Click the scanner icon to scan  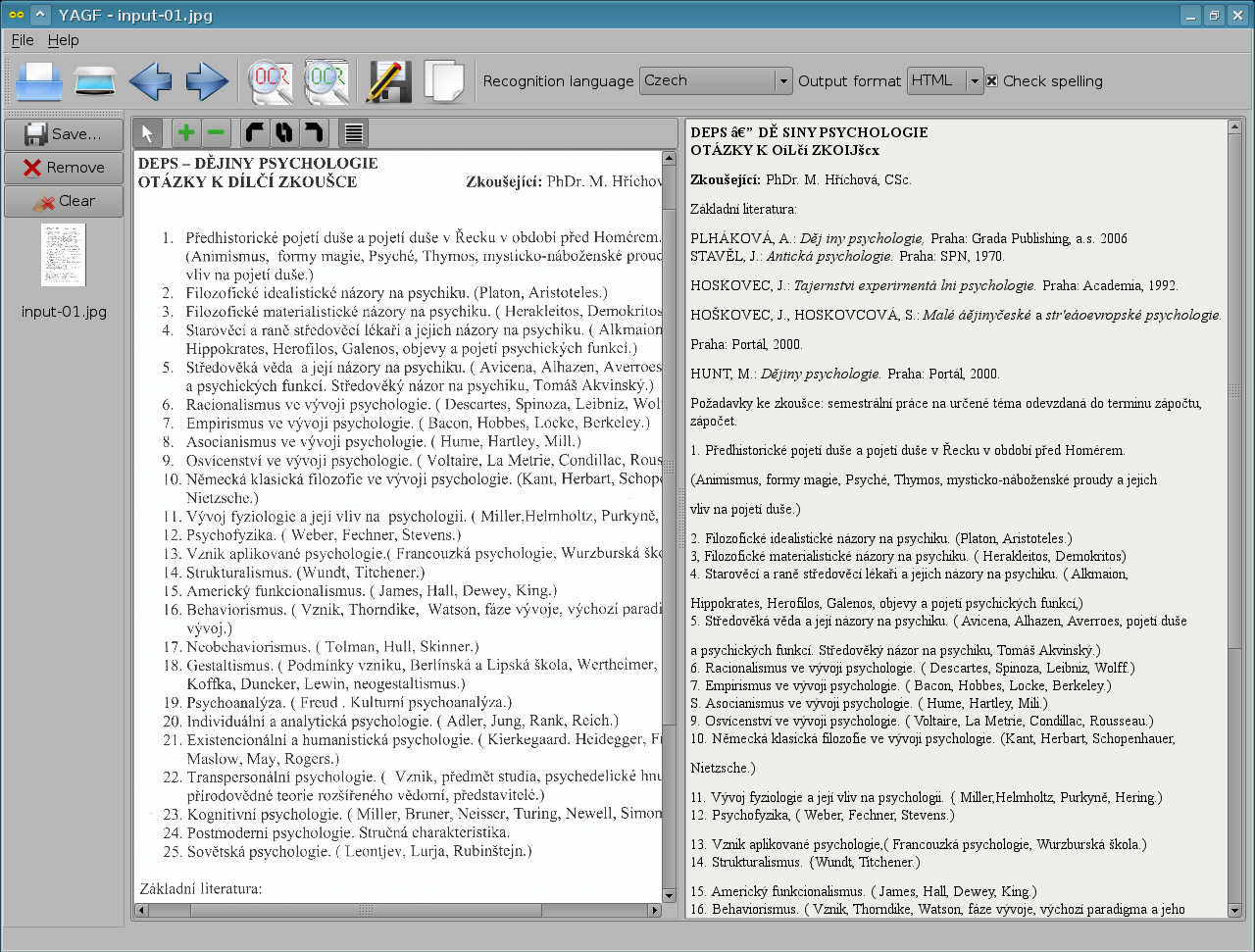95,81
